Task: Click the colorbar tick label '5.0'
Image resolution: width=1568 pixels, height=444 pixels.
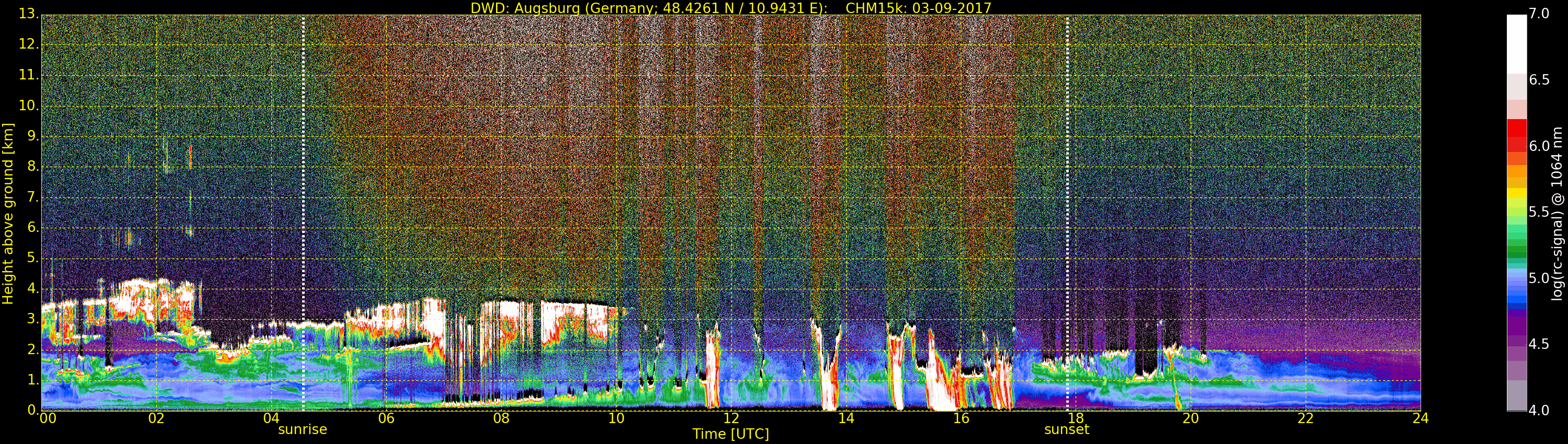Action: pyautogui.click(x=1539, y=278)
